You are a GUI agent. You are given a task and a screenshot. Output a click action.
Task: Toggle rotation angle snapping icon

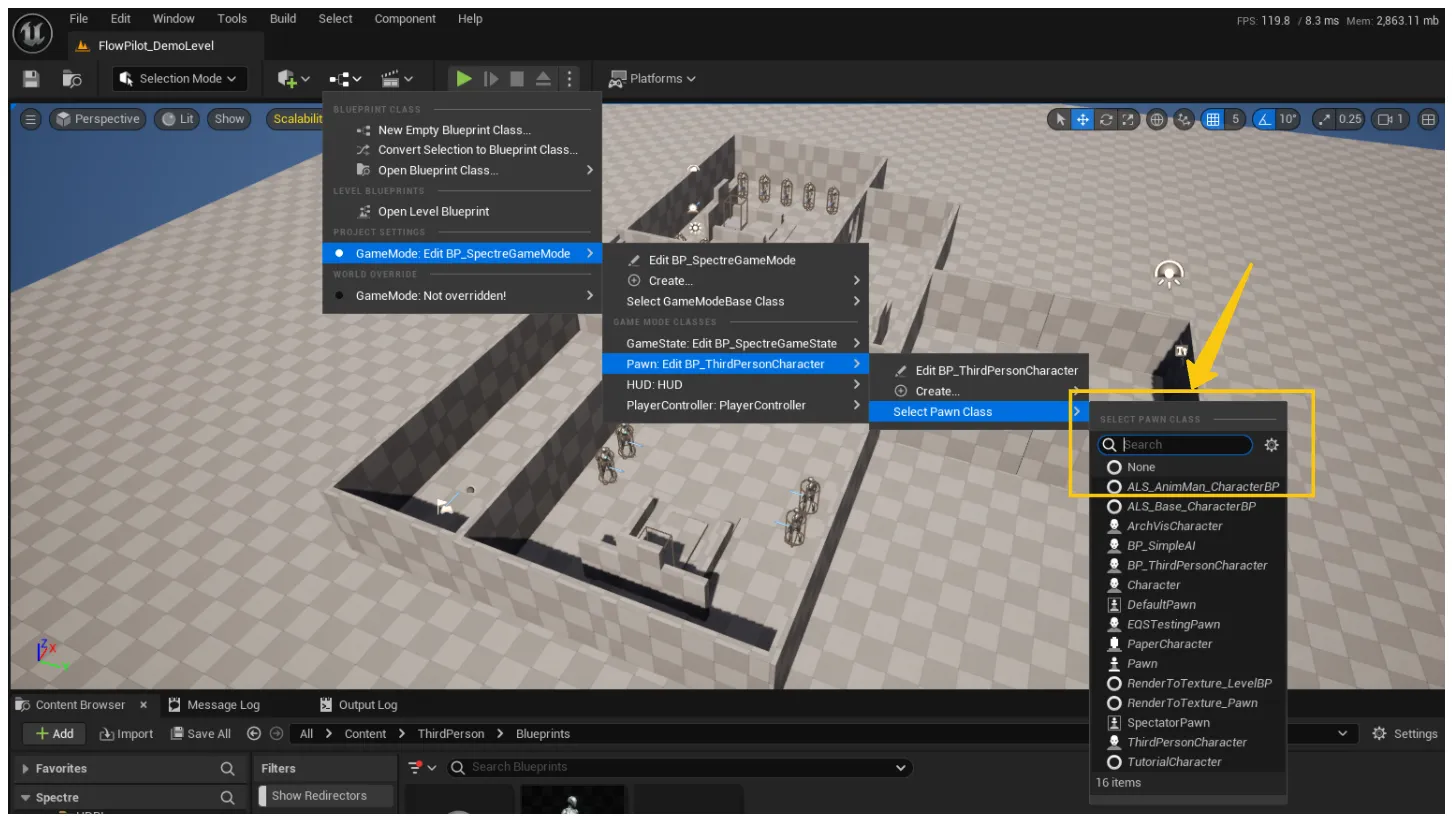[x=1264, y=119]
